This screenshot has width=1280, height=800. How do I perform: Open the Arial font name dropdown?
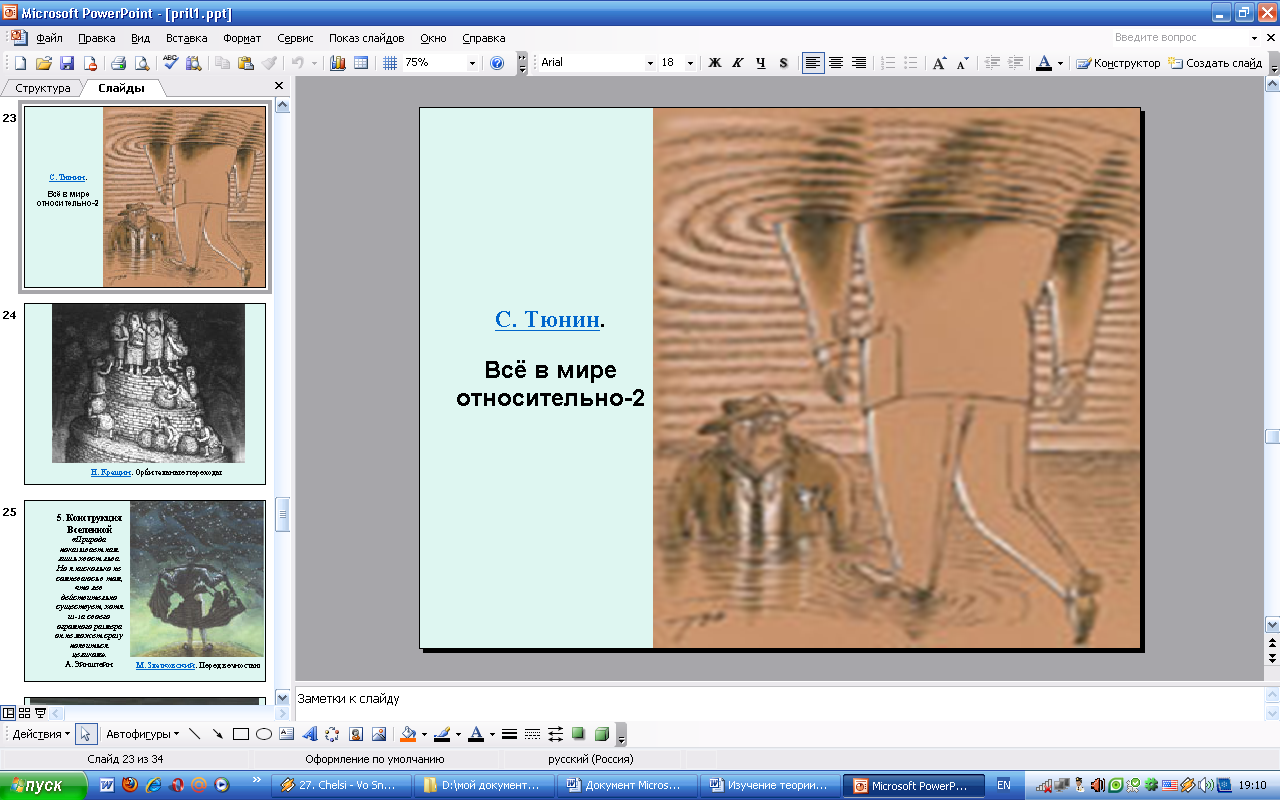(x=650, y=63)
